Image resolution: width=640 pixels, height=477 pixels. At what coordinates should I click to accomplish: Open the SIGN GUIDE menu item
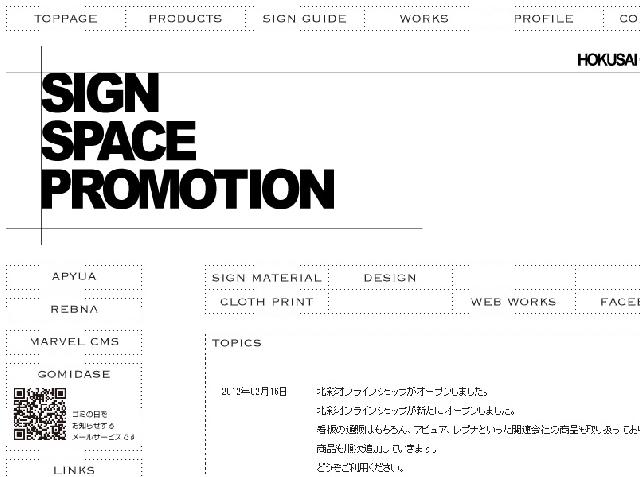point(304,19)
